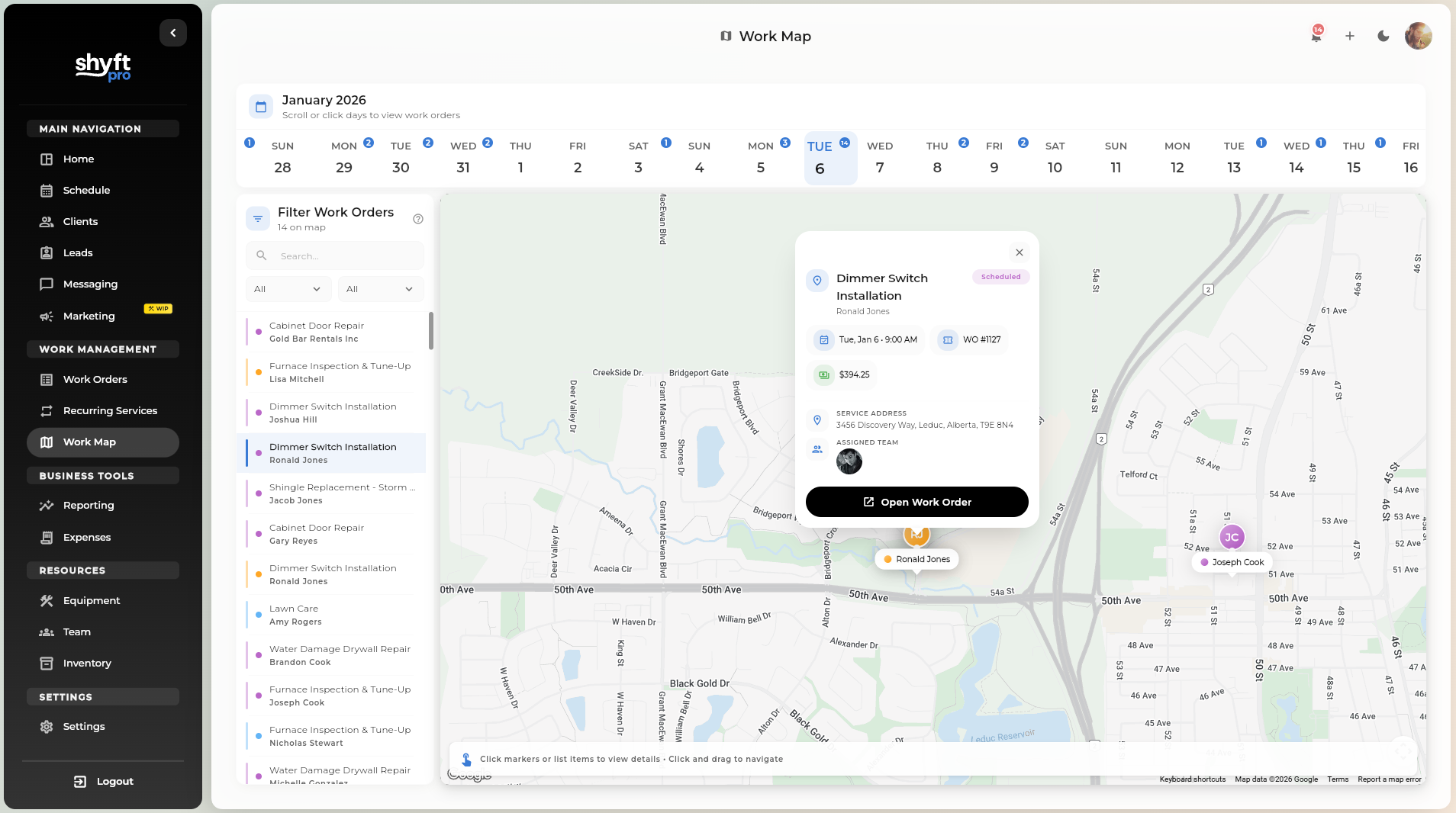Close the Dimmer Switch Installation popup
The height and width of the screenshot is (813, 1456).
pyautogui.click(x=1019, y=252)
